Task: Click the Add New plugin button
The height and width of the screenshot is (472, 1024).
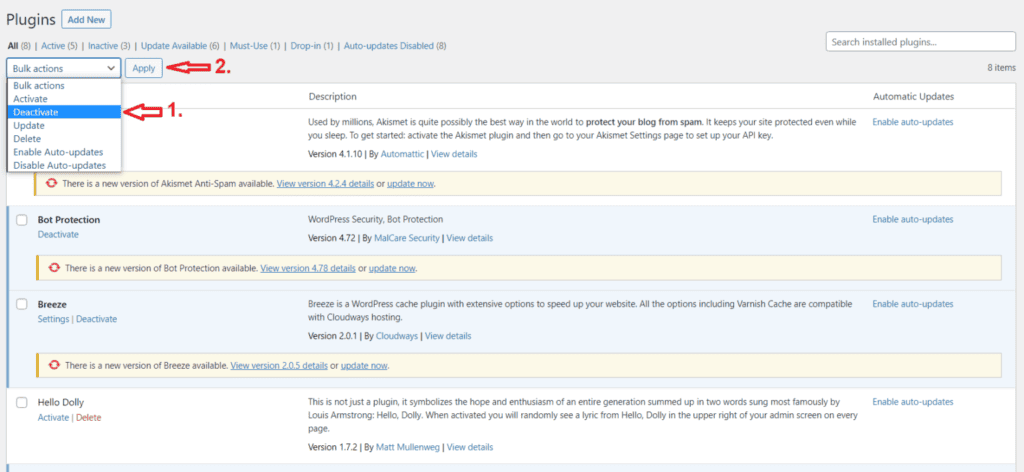Action: pyautogui.click(x=86, y=19)
